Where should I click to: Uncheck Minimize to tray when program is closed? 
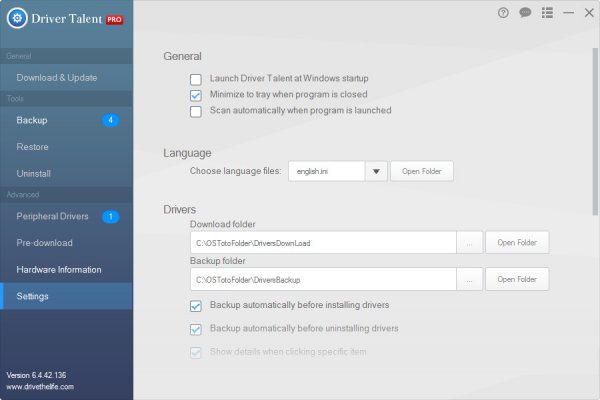(x=196, y=95)
